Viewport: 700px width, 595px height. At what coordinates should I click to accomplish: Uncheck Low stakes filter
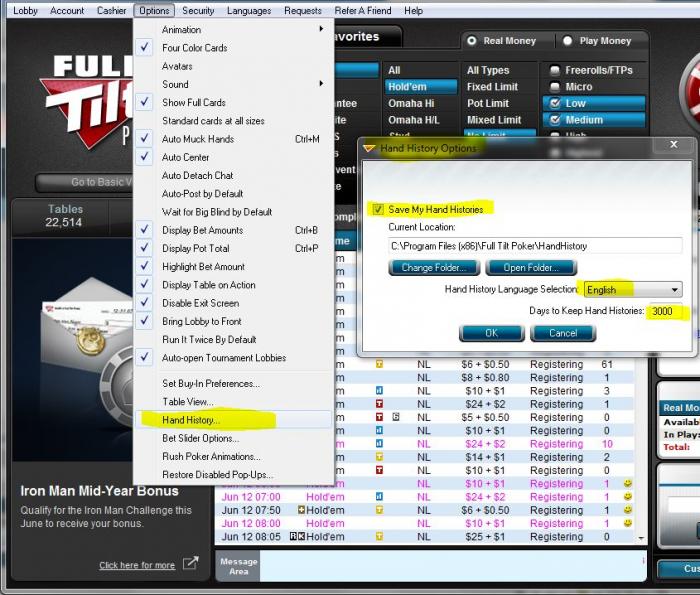[554, 103]
